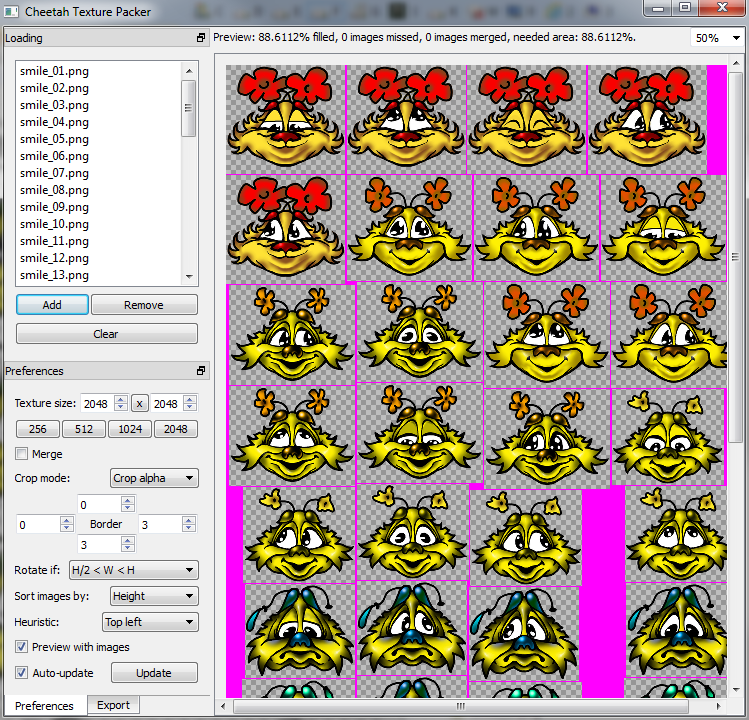749x720 pixels.
Task: Select smile_06.png in the file list
Action: pos(54,156)
